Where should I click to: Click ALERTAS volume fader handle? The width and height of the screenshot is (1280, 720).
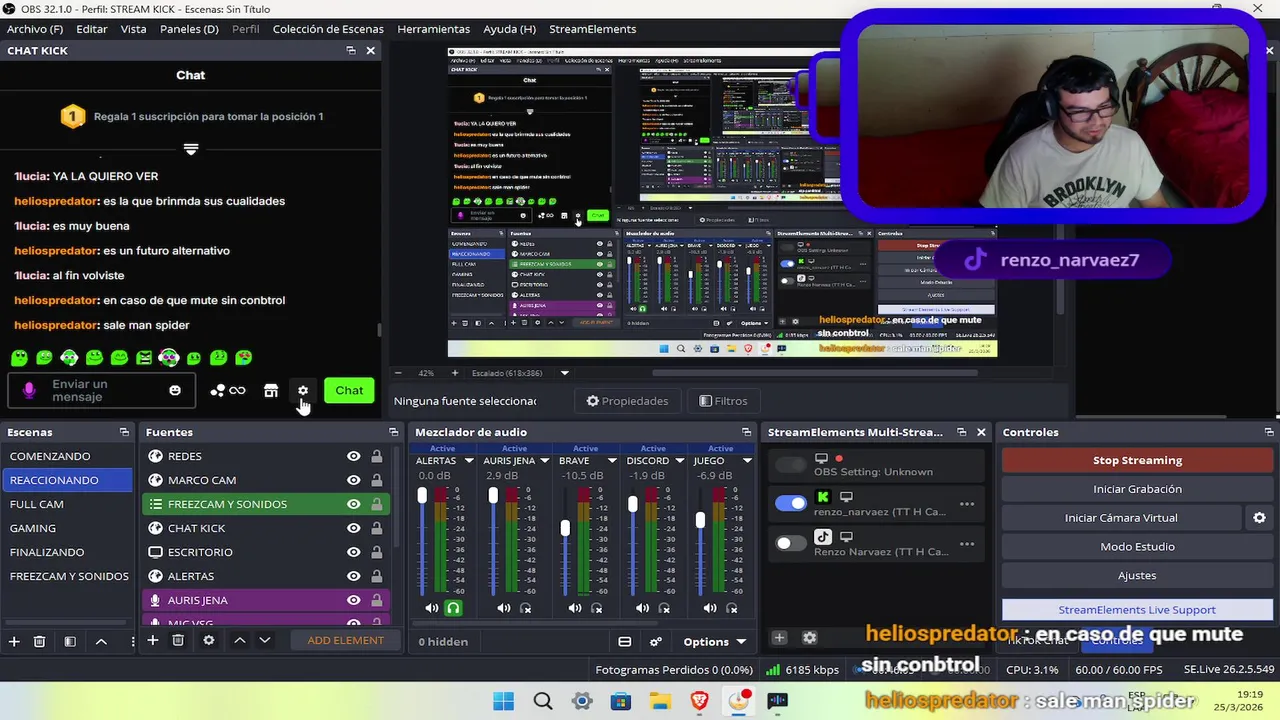coord(422,496)
